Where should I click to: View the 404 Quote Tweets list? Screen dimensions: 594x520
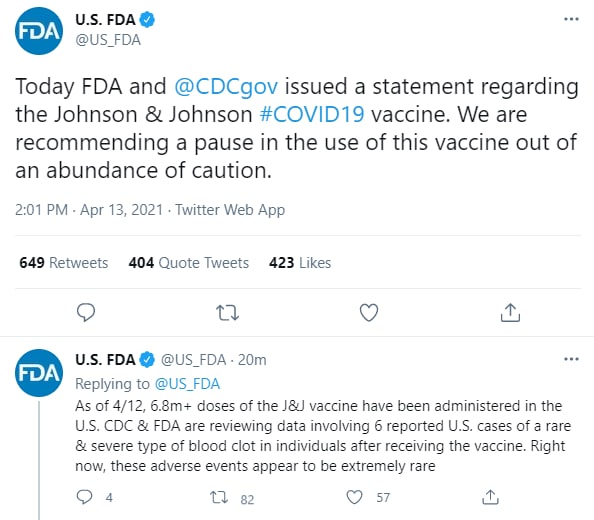(189, 262)
